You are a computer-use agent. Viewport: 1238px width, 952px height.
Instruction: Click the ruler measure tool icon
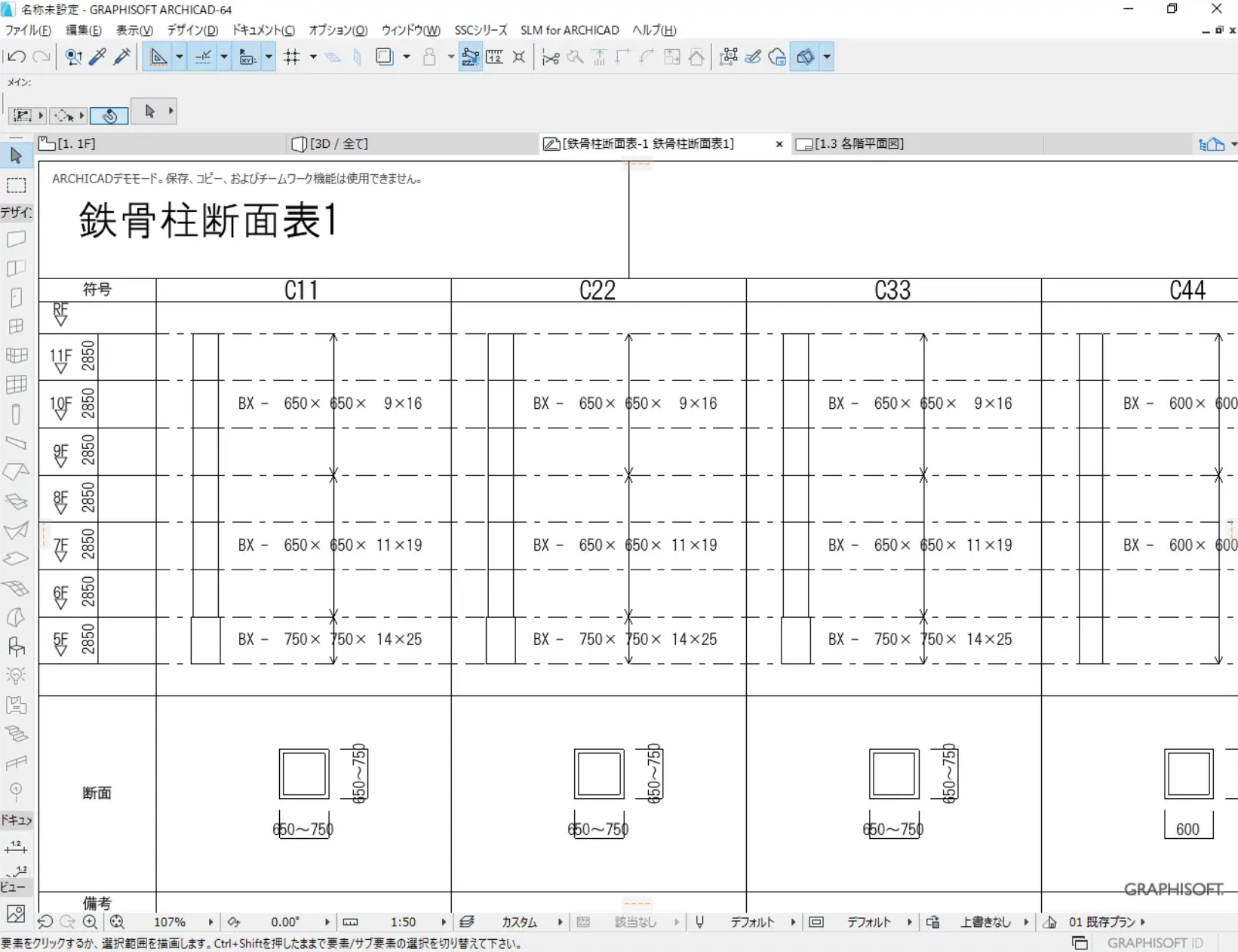(x=495, y=57)
